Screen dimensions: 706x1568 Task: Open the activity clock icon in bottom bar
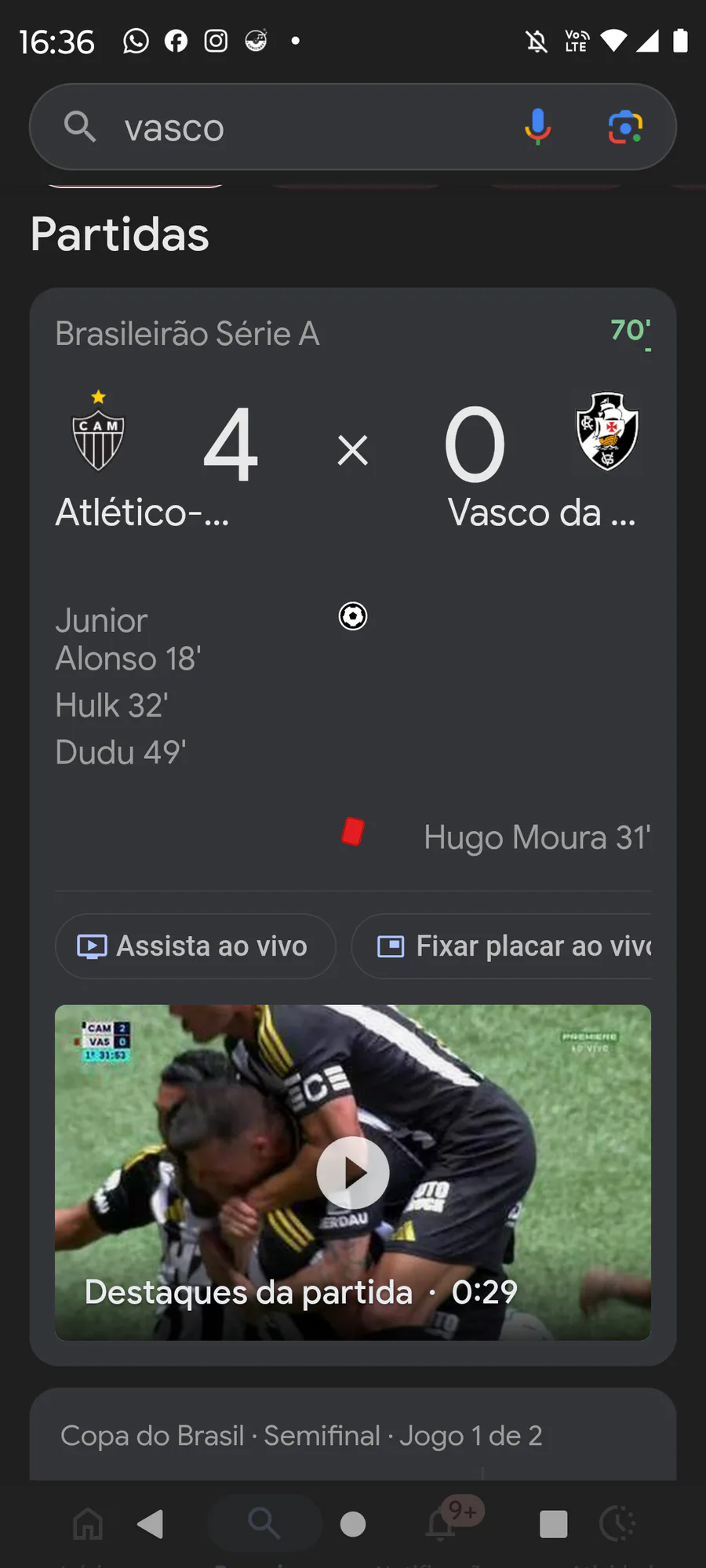[x=618, y=1524]
